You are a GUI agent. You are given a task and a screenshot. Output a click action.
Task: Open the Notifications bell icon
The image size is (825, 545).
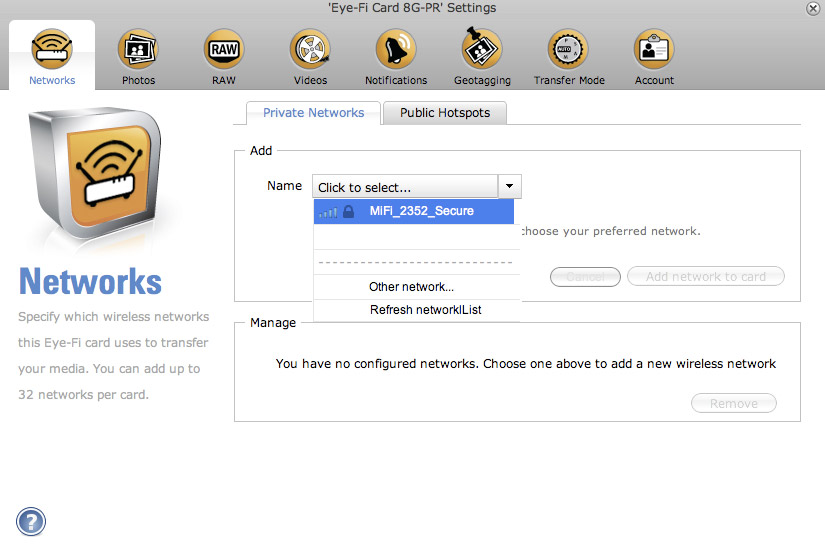click(396, 49)
